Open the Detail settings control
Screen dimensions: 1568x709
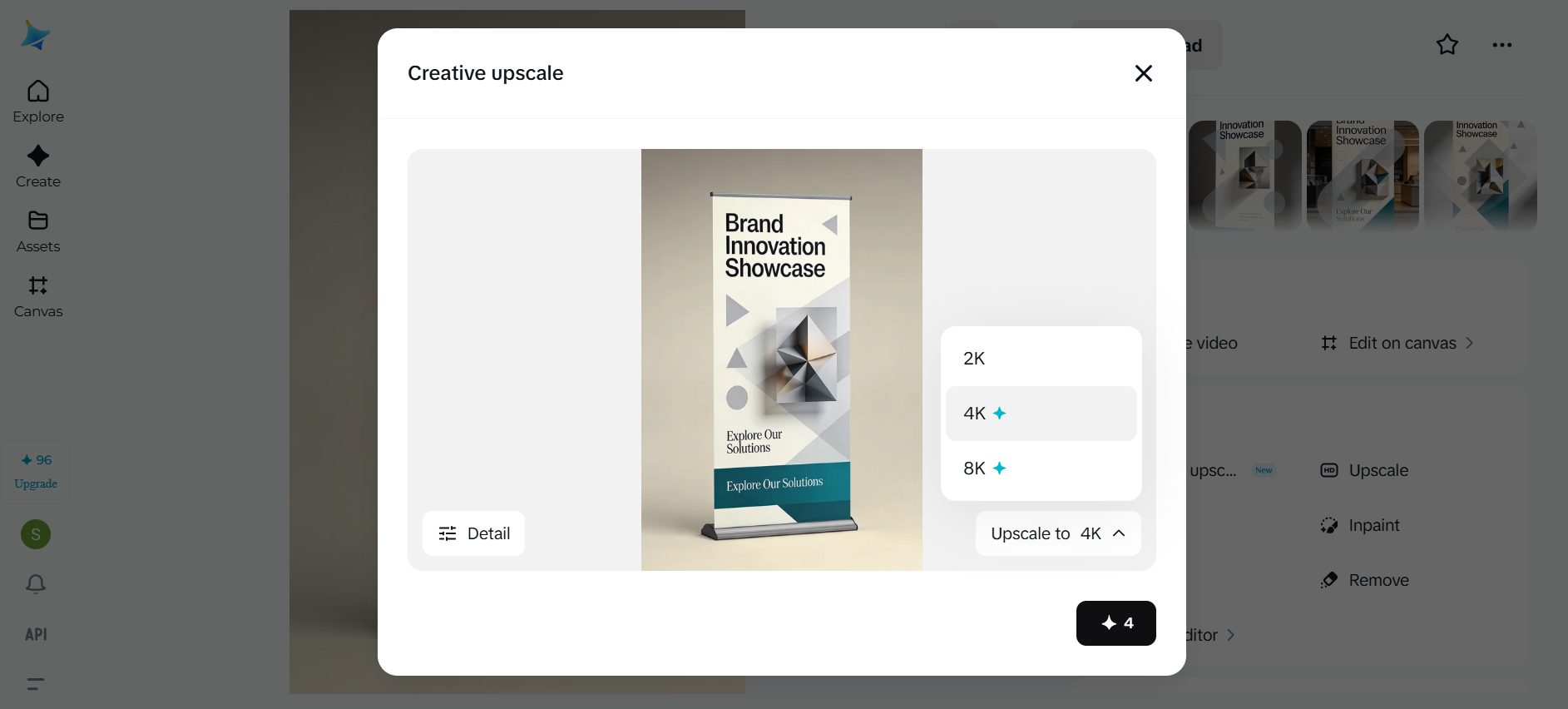(x=473, y=533)
